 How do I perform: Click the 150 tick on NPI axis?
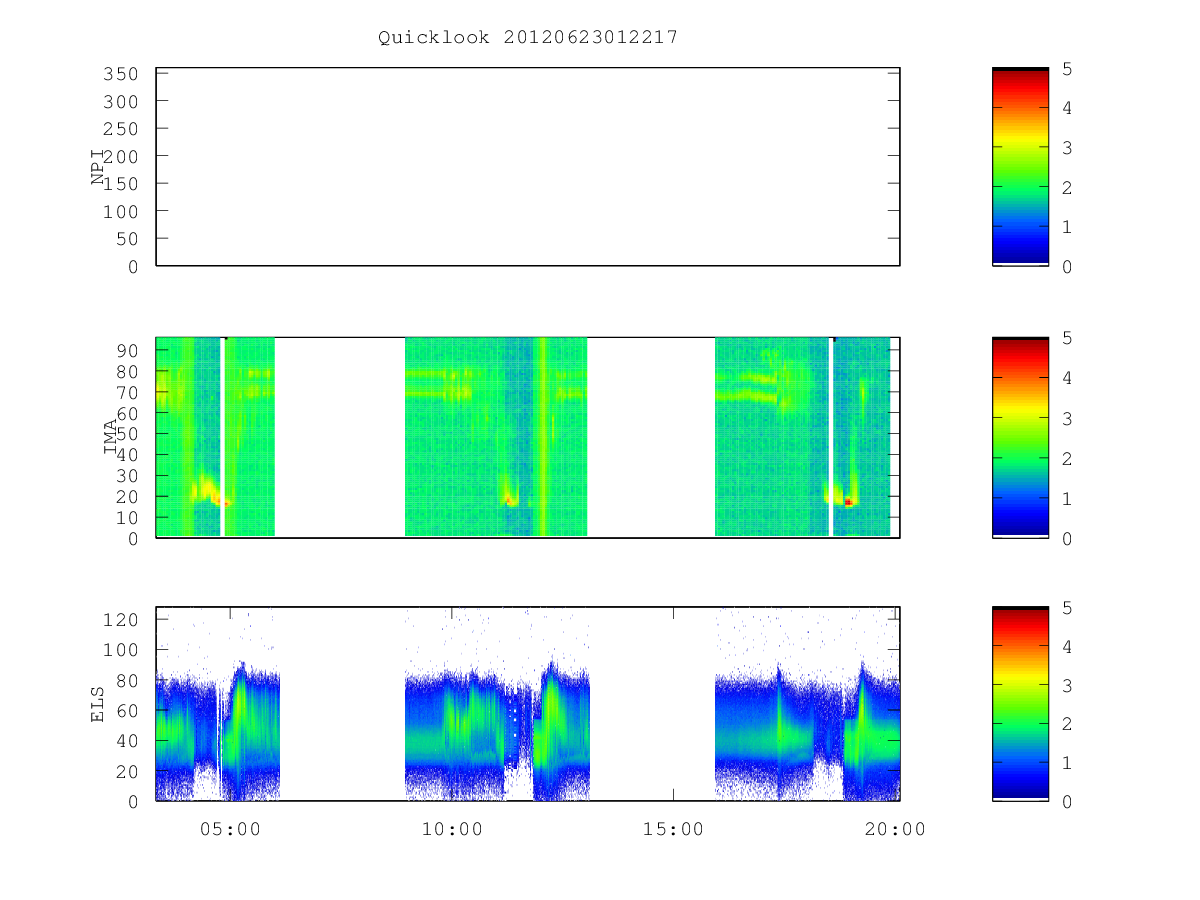(x=122, y=184)
